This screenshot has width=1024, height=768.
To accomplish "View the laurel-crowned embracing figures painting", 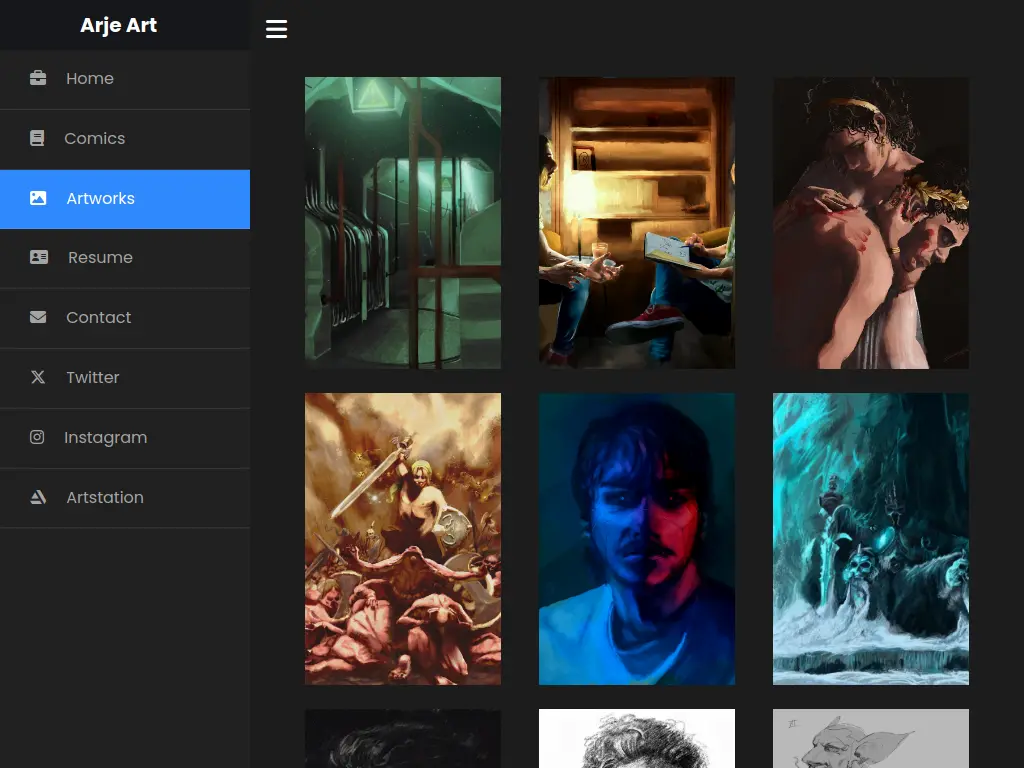I will point(871,223).
